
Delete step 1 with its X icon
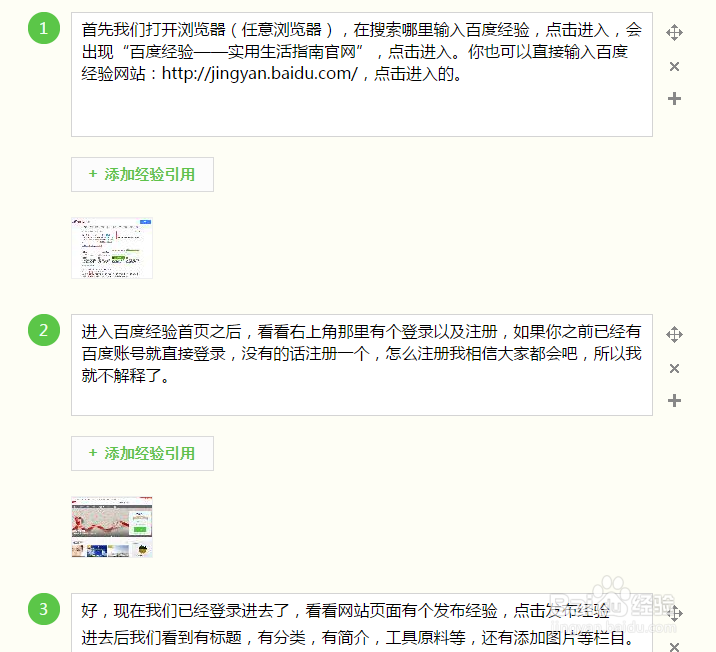[674, 67]
